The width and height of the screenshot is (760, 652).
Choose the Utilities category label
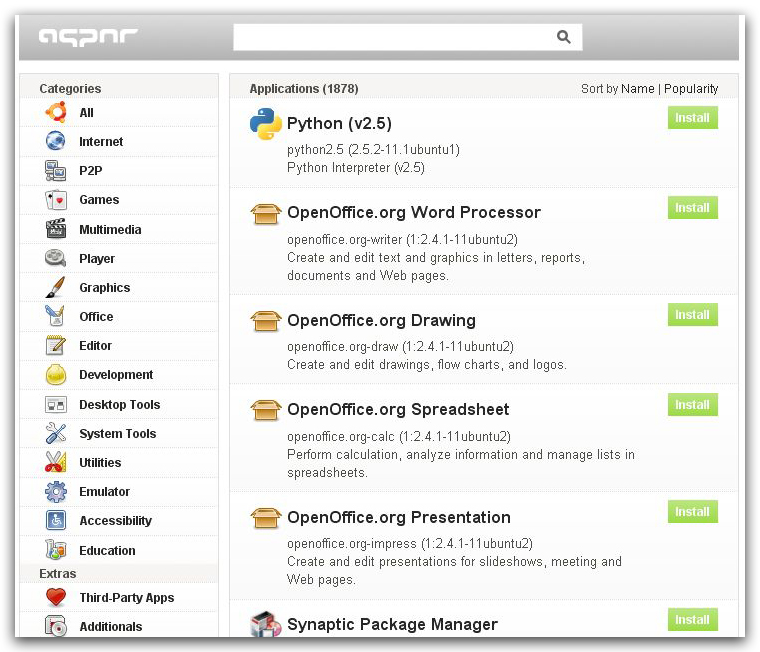pyautogui.click(x=100, y=463)
